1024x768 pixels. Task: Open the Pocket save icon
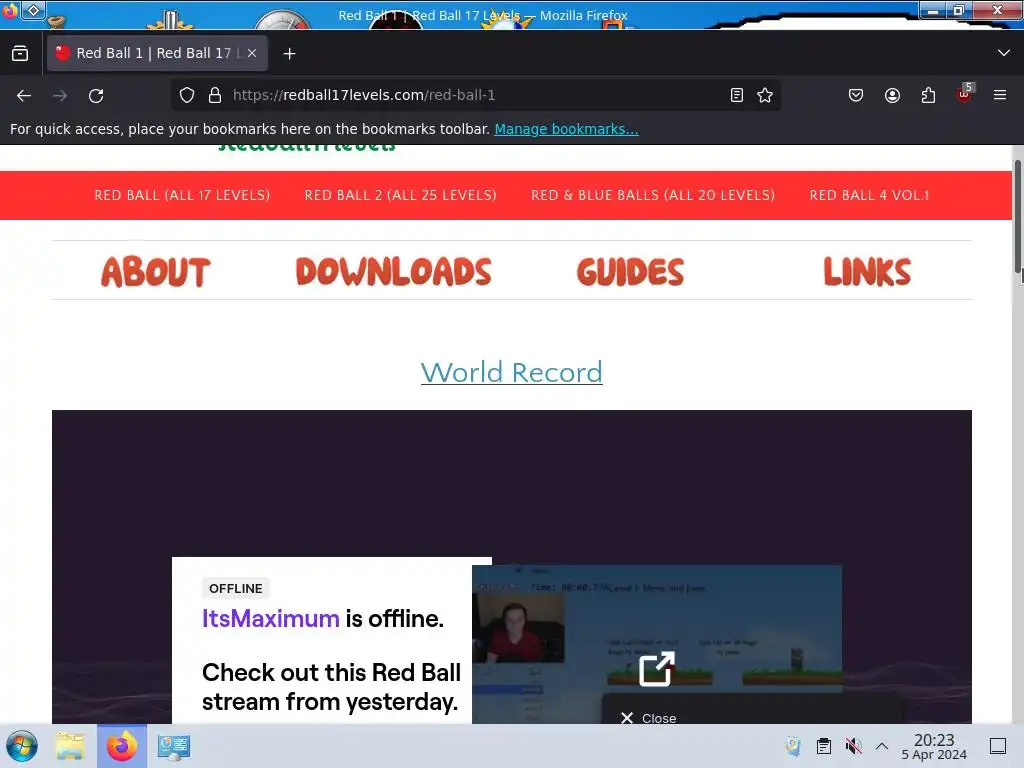[x=856, y=95]
